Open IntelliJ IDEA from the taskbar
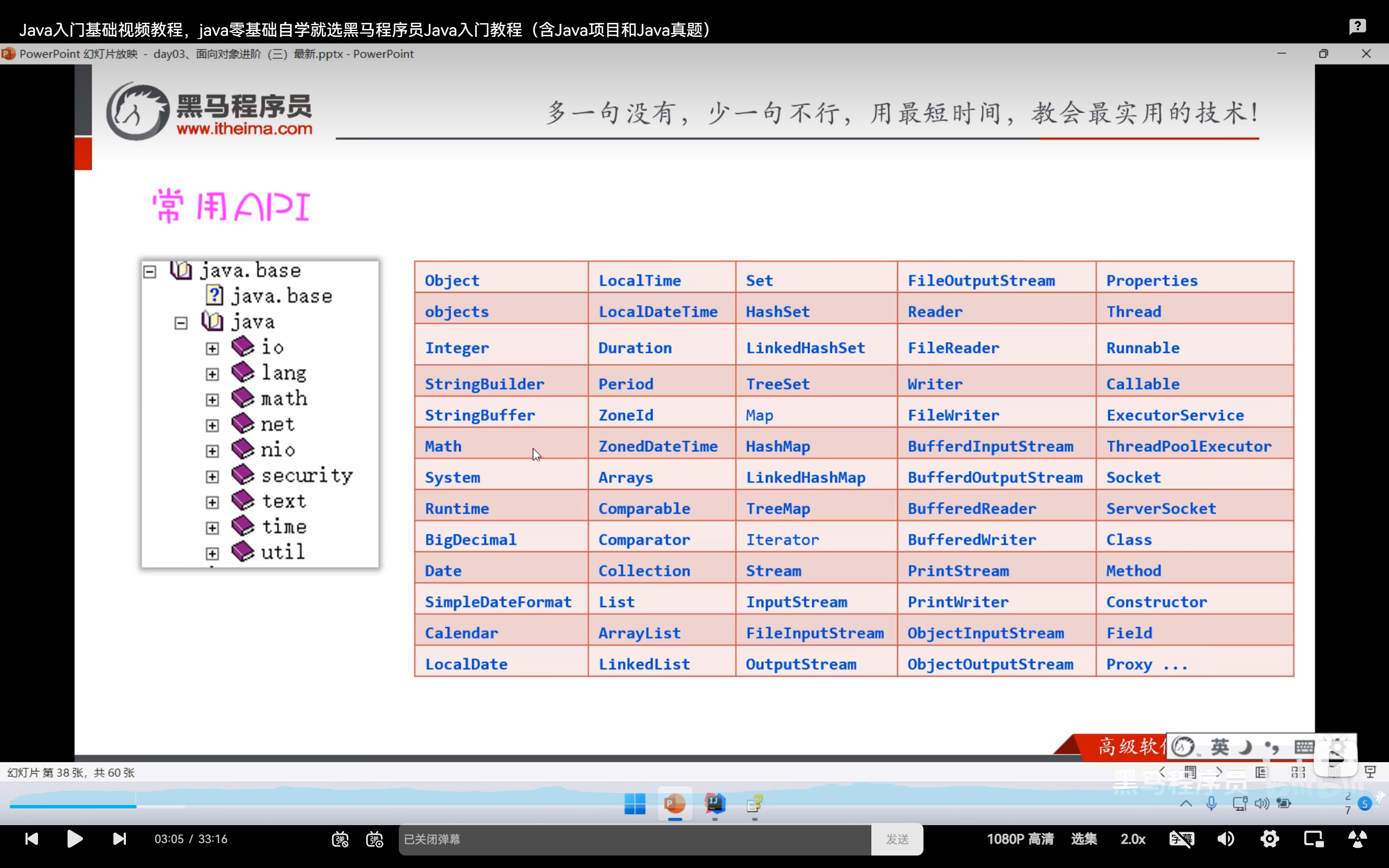This screenshot has height=868, width=1389. point(715,803)
